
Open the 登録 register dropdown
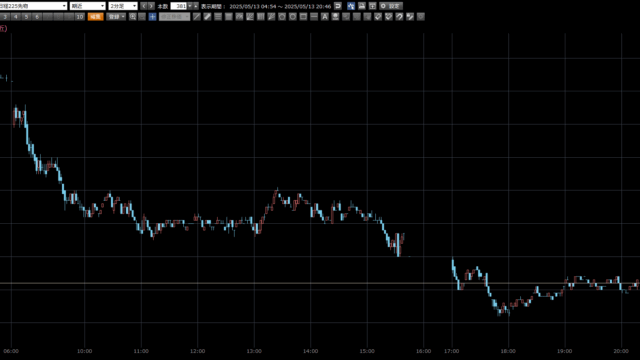(116, 17)
